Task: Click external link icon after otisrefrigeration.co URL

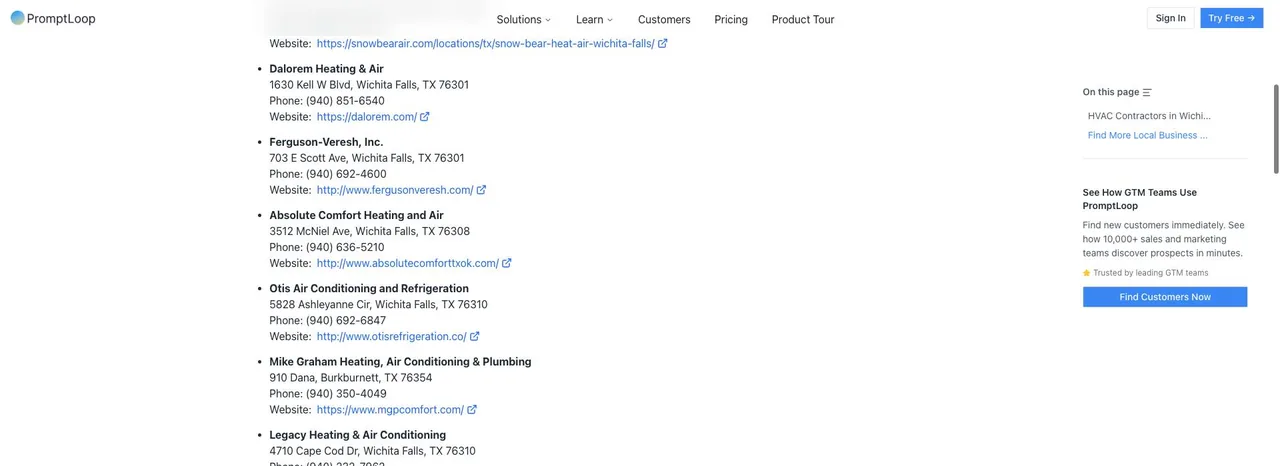Action: [475, 337]
